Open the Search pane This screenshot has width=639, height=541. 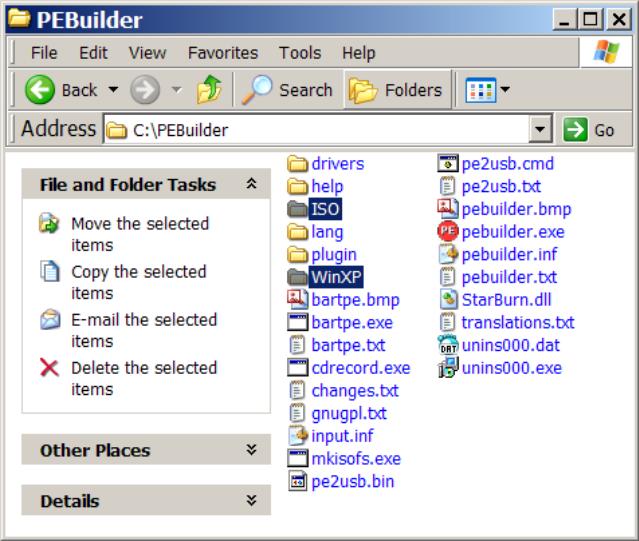[x=288, y=90]
